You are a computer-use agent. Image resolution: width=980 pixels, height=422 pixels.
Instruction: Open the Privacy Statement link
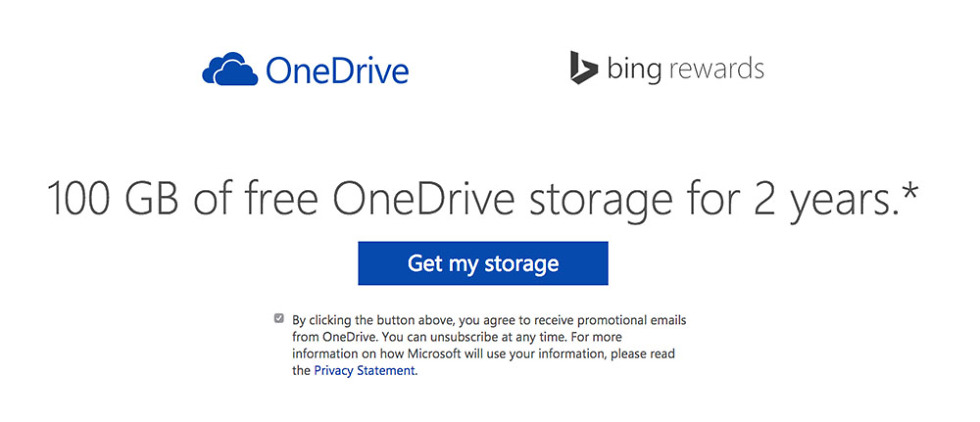(x=364, y=370)
